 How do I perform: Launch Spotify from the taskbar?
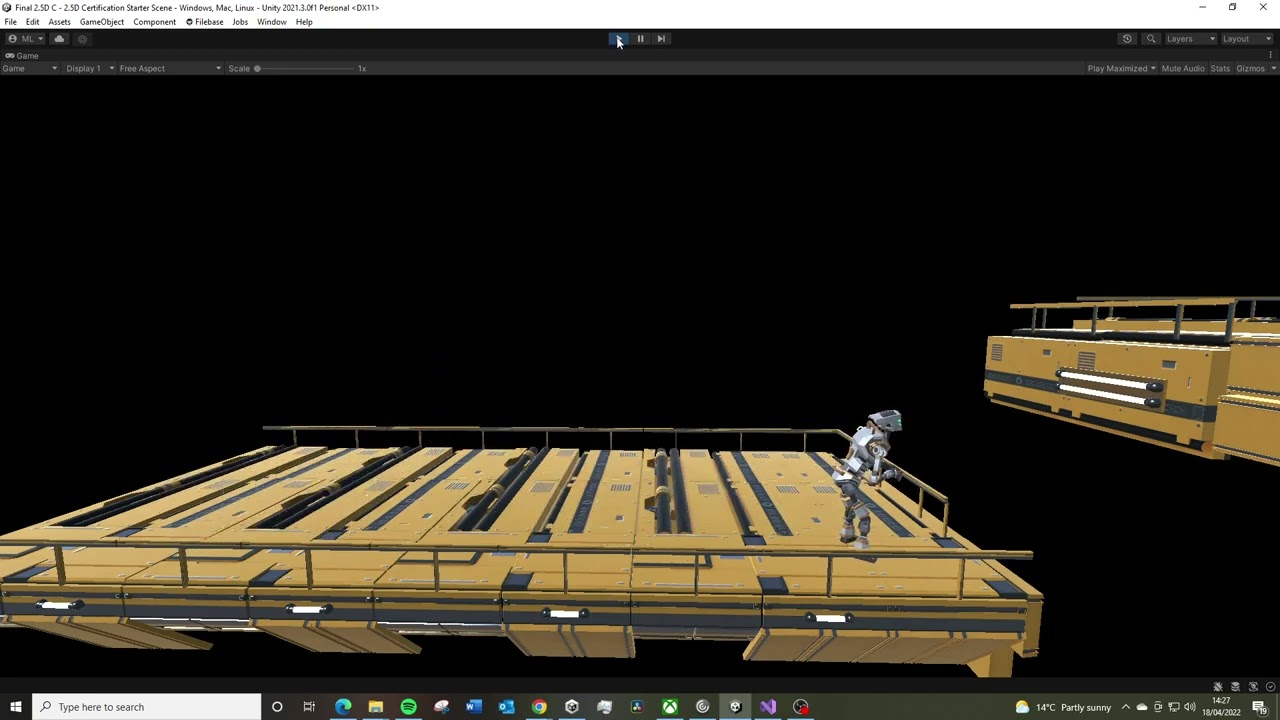coord(407,707)
